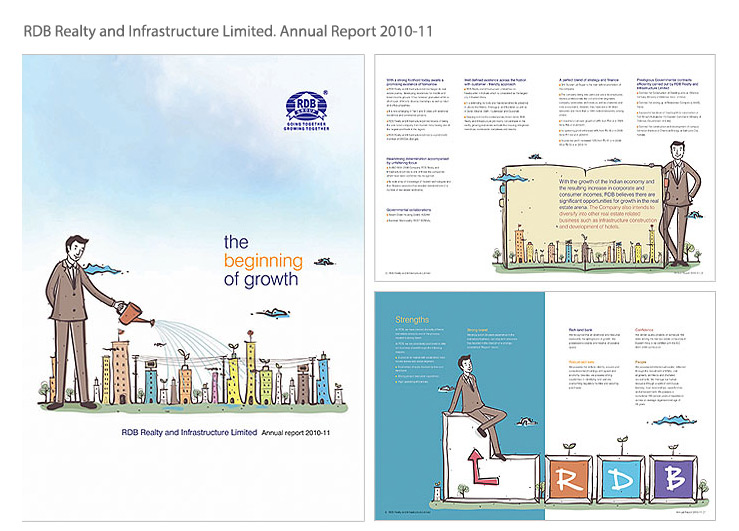
Task: Open the Strengths spread thumbnail
Action: coord(545,406)
